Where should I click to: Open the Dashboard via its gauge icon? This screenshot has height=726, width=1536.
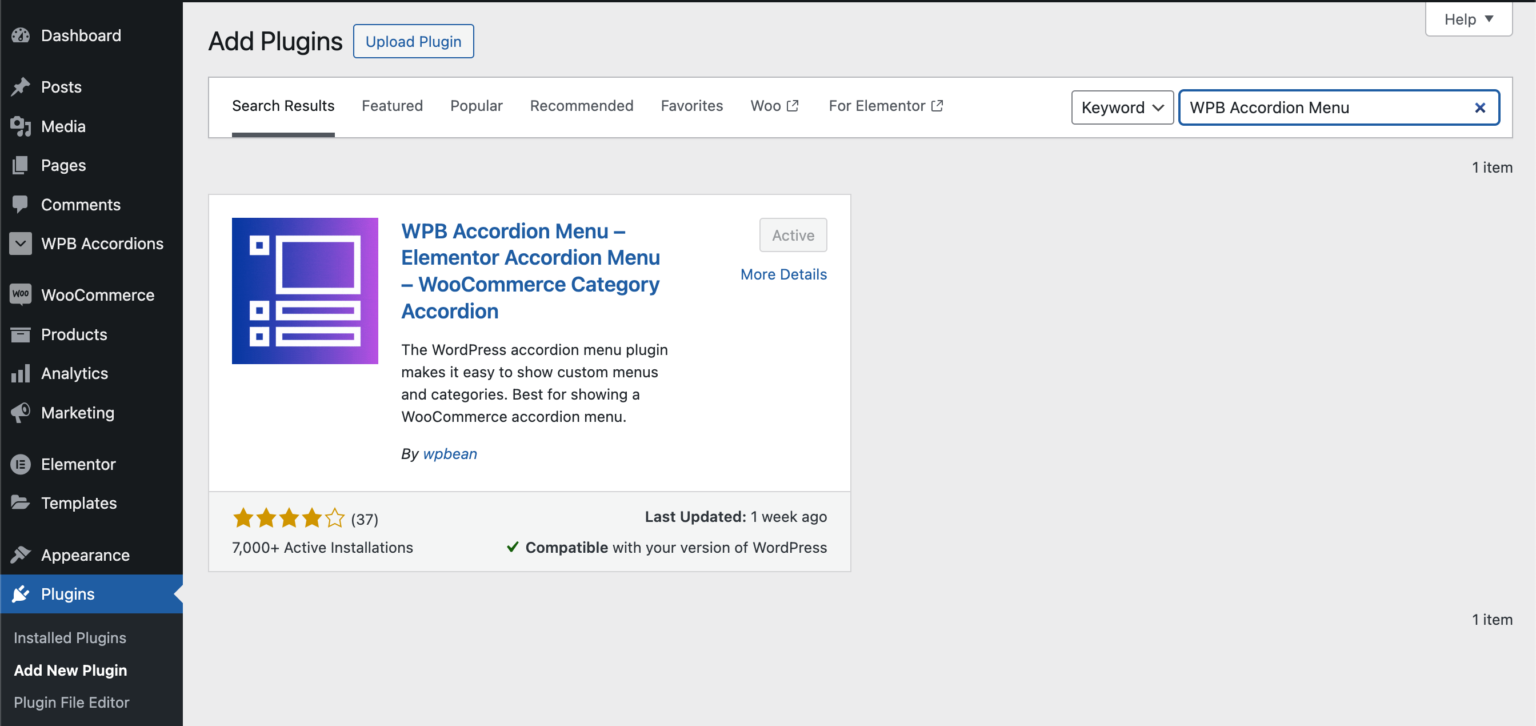(22, 35)
